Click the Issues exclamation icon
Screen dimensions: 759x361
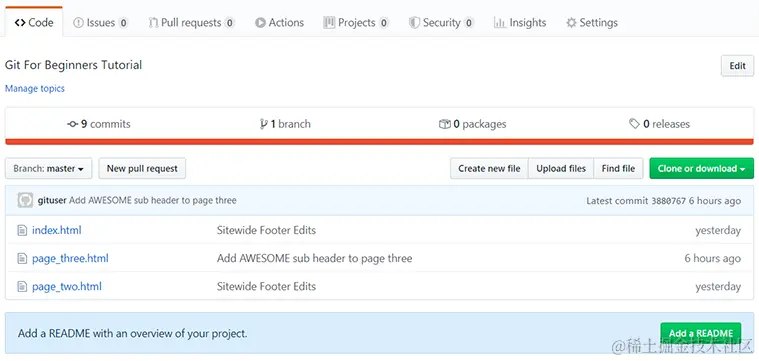[x=78, y=22]
